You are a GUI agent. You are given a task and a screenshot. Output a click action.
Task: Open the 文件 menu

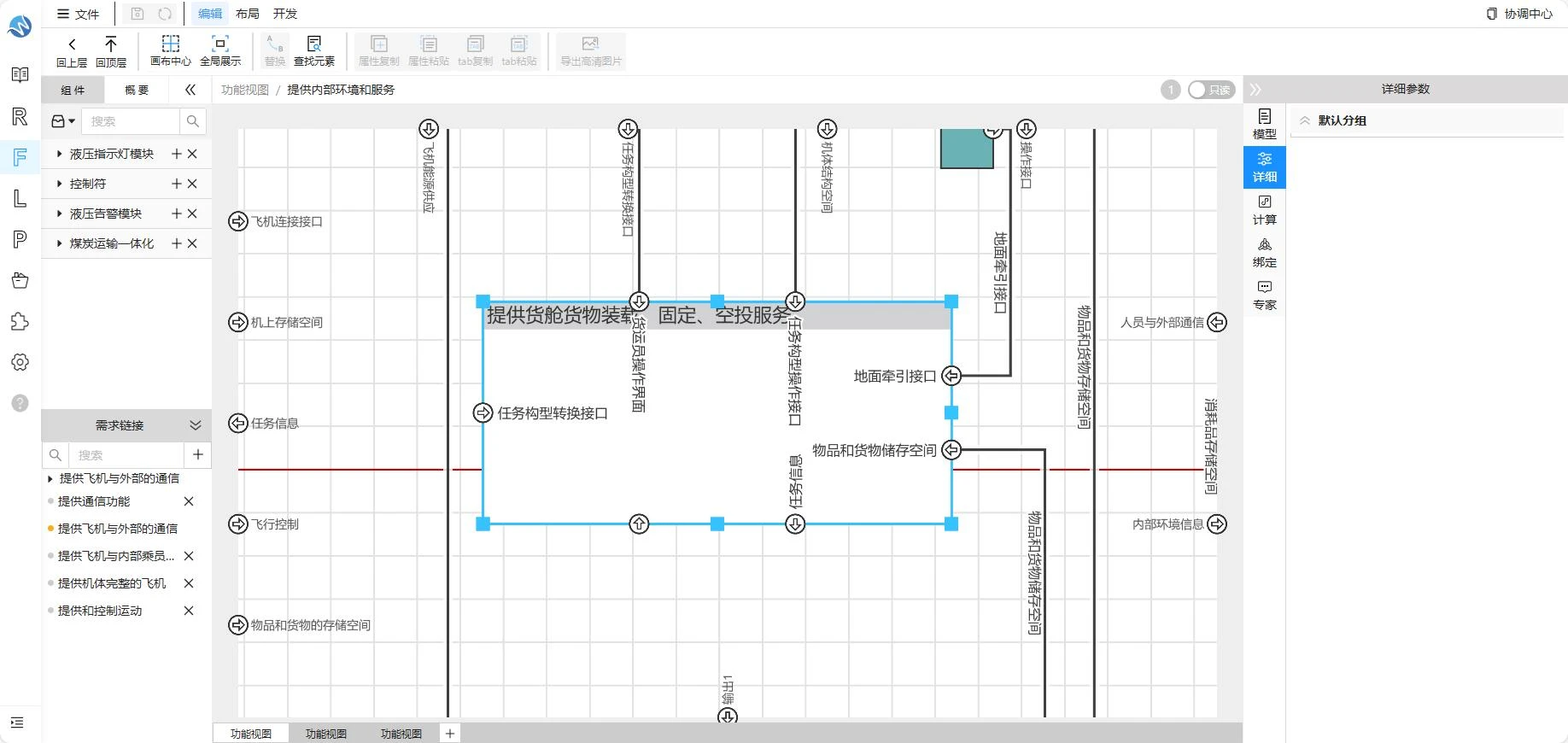[78, 14]
